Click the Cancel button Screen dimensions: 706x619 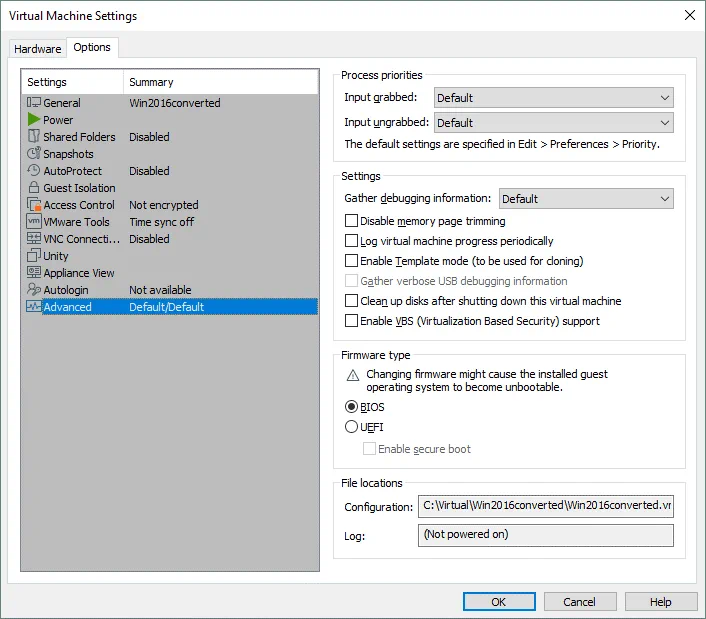tap(579, 602)
